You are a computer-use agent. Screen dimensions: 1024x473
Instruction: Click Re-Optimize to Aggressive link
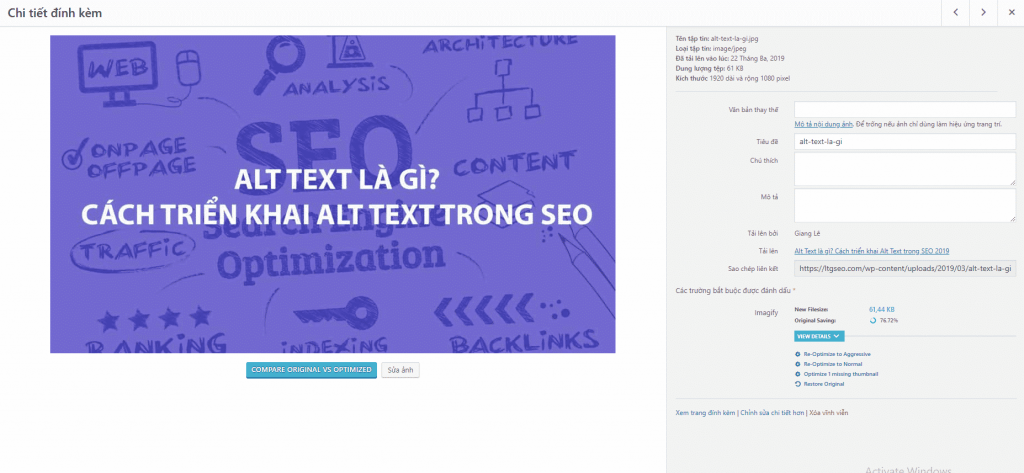837,354
